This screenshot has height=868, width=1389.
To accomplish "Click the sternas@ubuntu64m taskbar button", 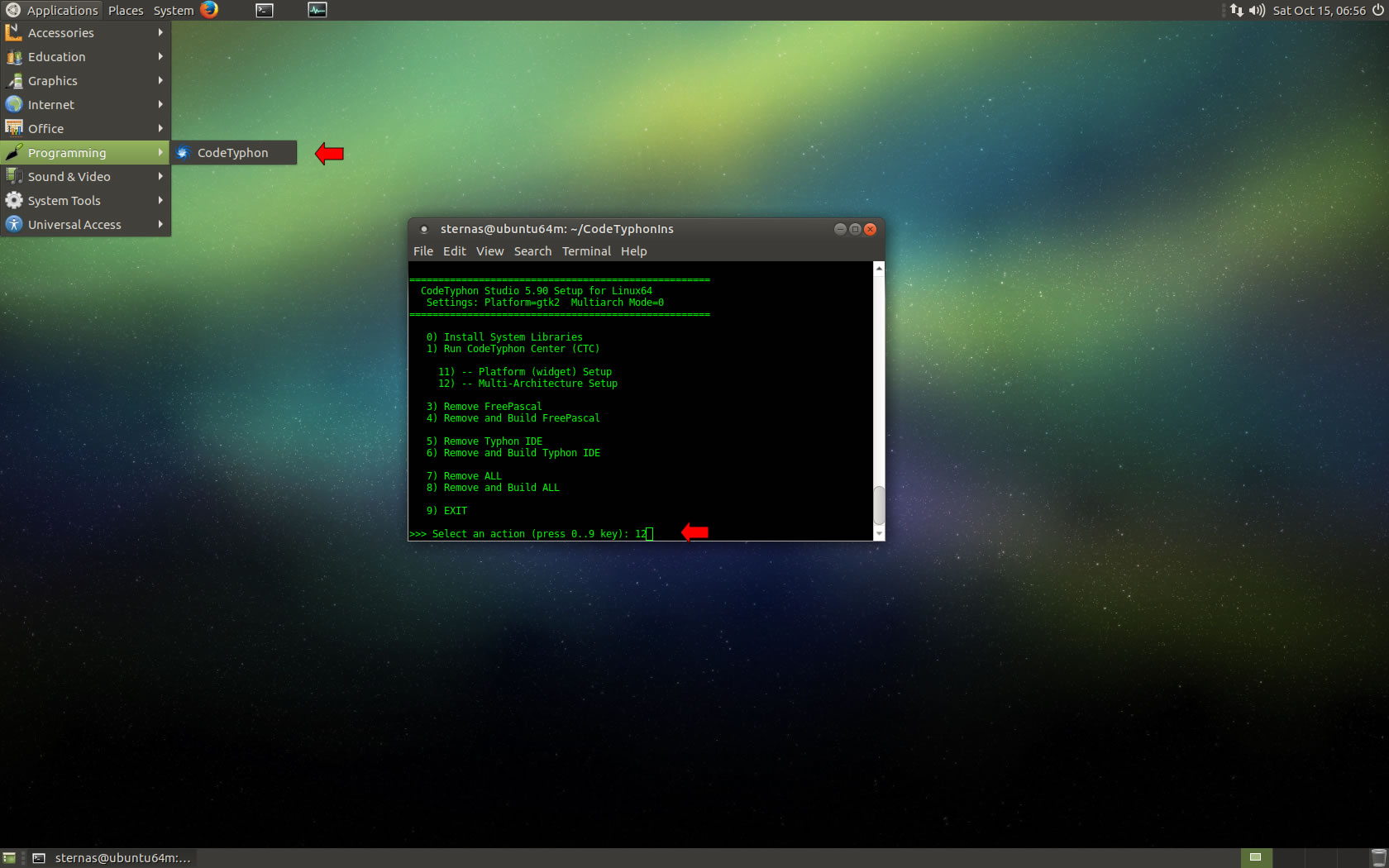I will click(112, 858).
